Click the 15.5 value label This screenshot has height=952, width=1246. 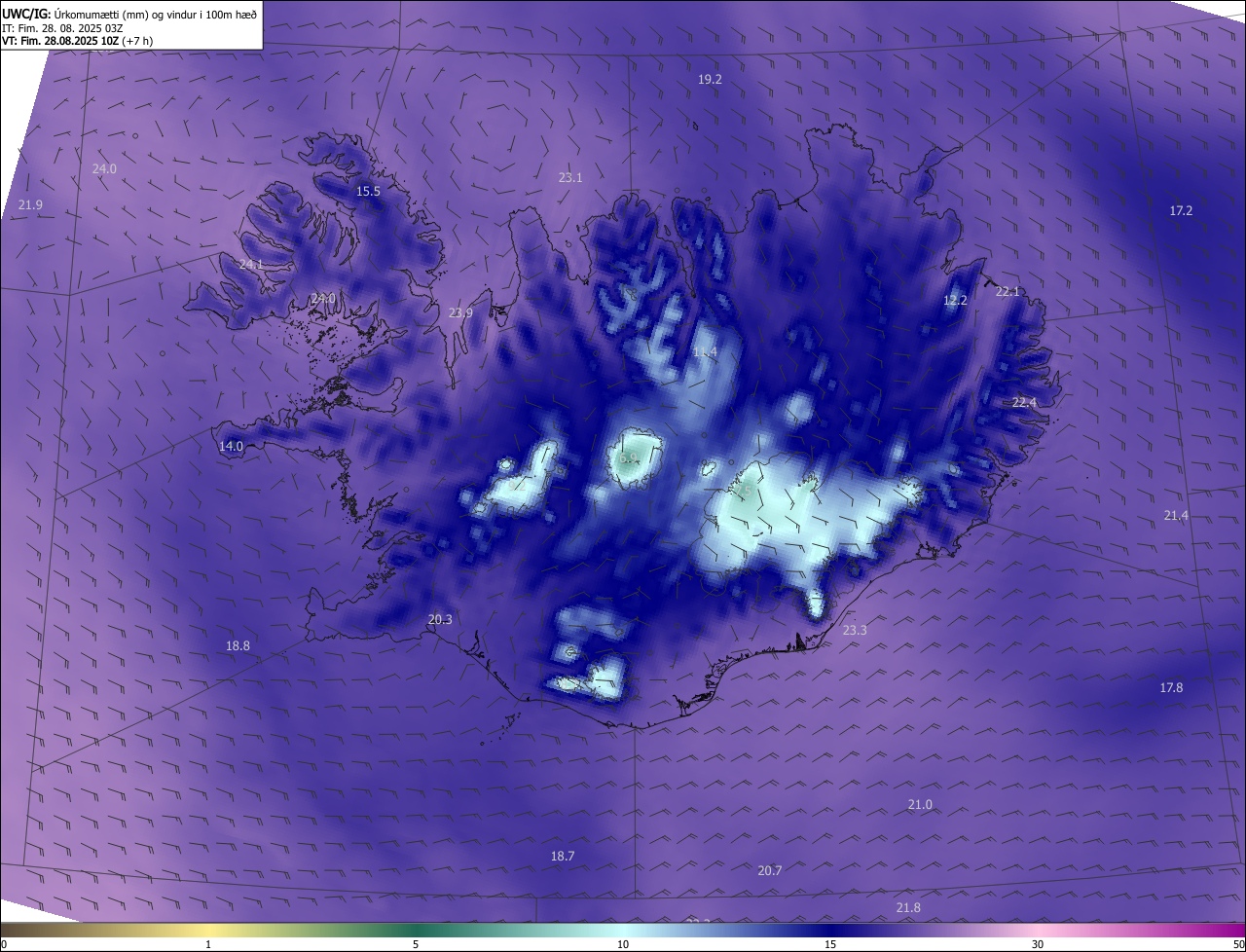click(x=368, y=192)
